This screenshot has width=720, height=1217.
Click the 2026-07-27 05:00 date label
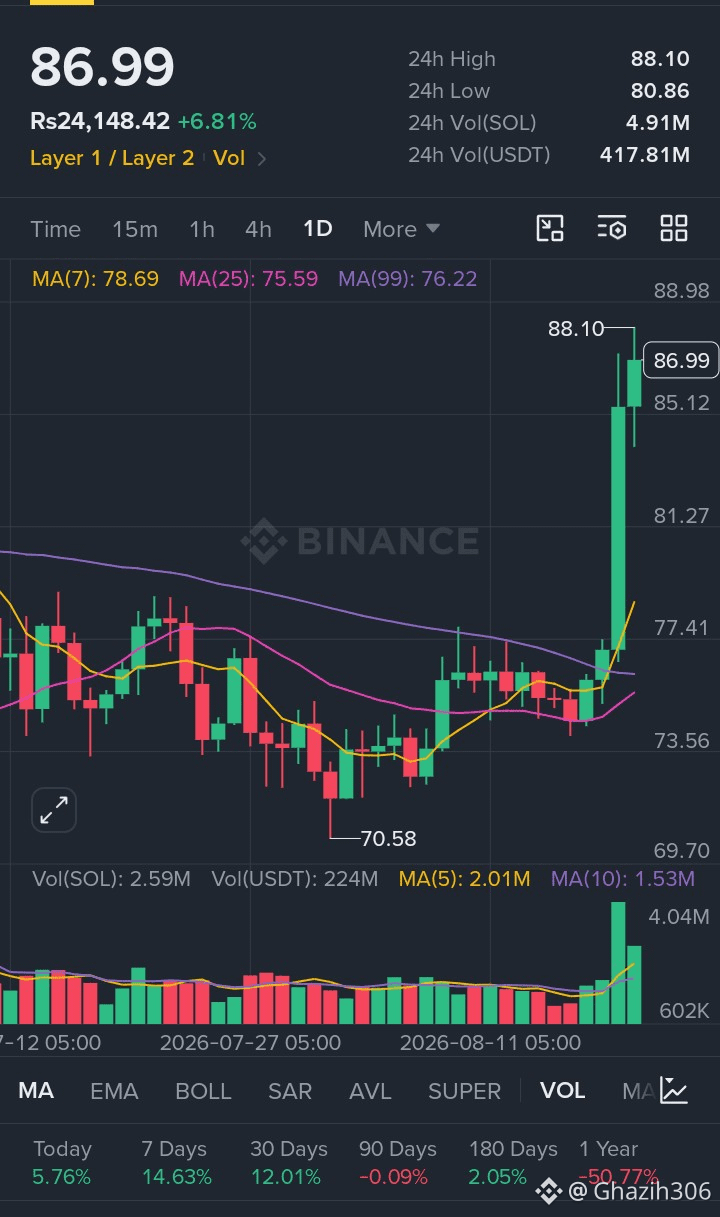pos(250,1042)
